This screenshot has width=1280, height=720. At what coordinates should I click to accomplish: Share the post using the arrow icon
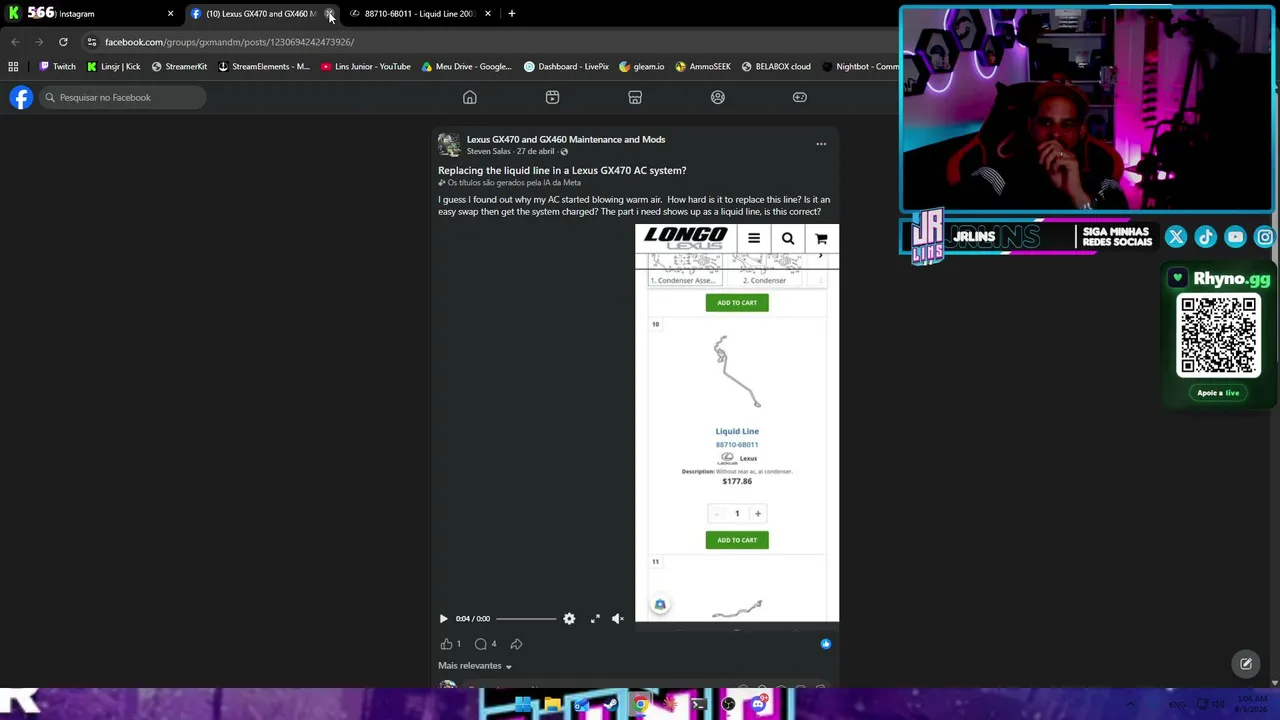click(516, 644)
